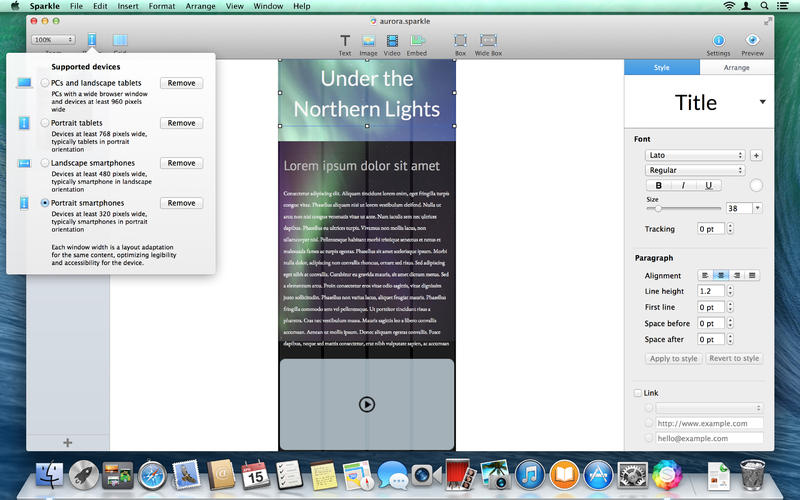This screenshot has width=800, height=500.
Task: Add a Wide Box element
Action: pyautogui.click(x=488, y=41)
